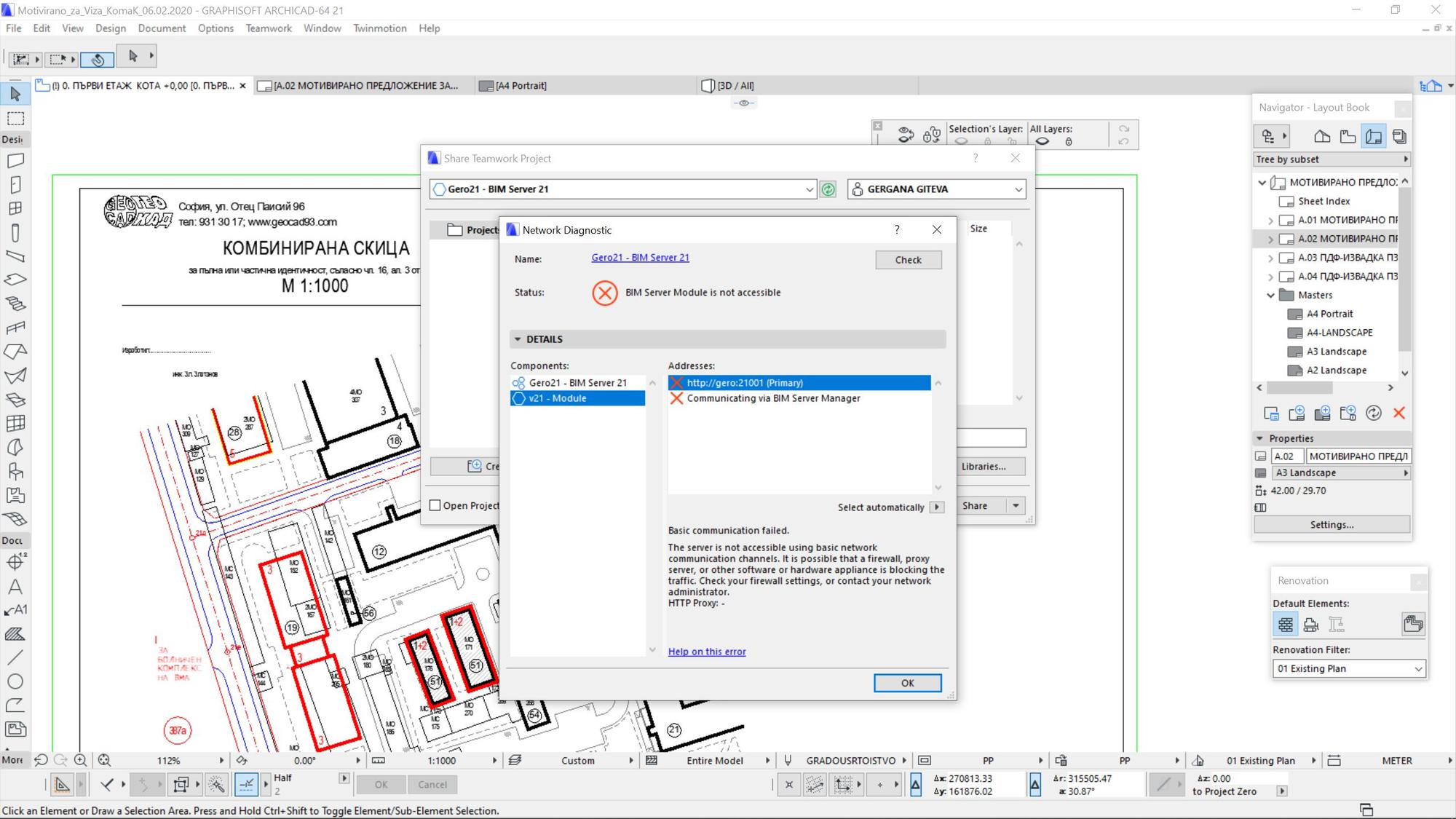Image resolution: width=1456 pixels, height=819 pixels.
Task: Click refresh server connection green icon
Action: (828, 189)
